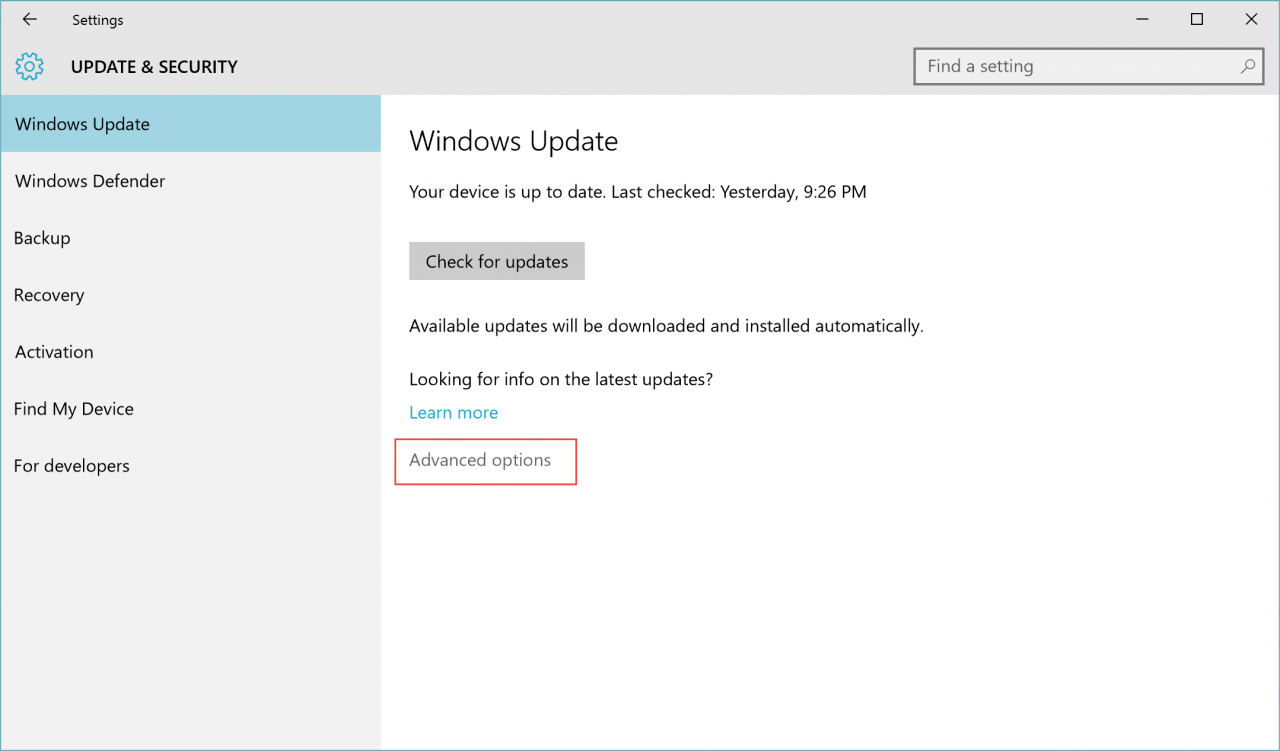This screenshot has width=1280, height=751.
Task: Select Windows Update in the sidebar
Action: tap(191, 124)
